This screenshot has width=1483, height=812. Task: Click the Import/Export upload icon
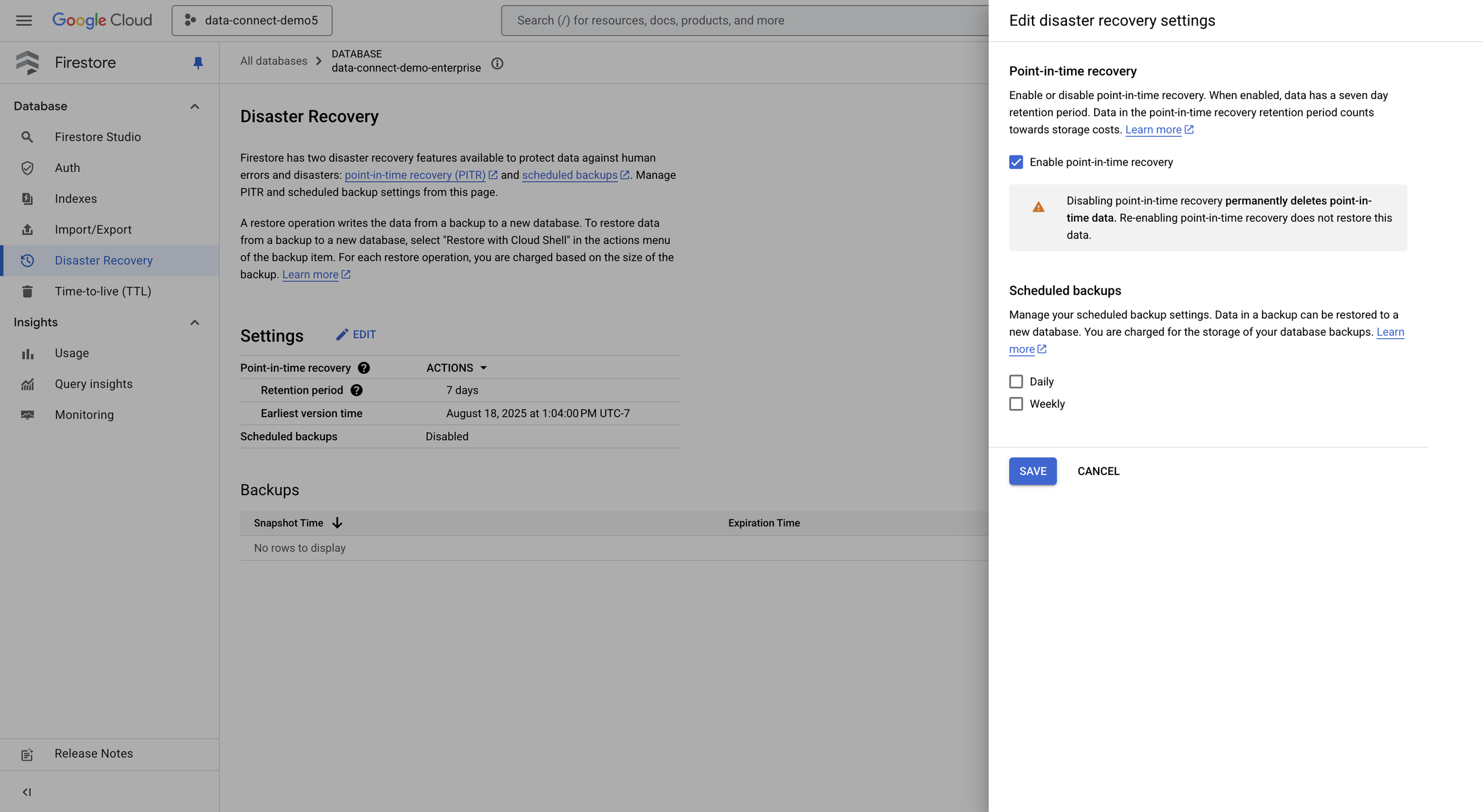point(27,230)
